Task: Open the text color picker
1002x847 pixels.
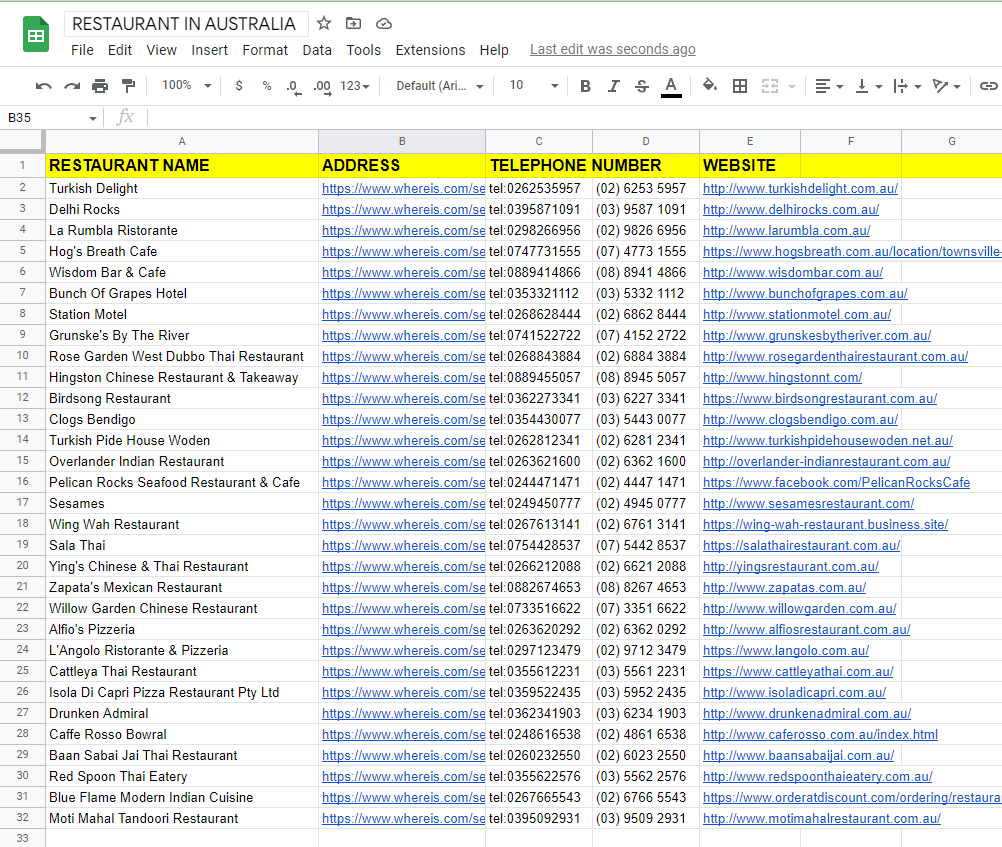Action: click(x=670, y=86)
